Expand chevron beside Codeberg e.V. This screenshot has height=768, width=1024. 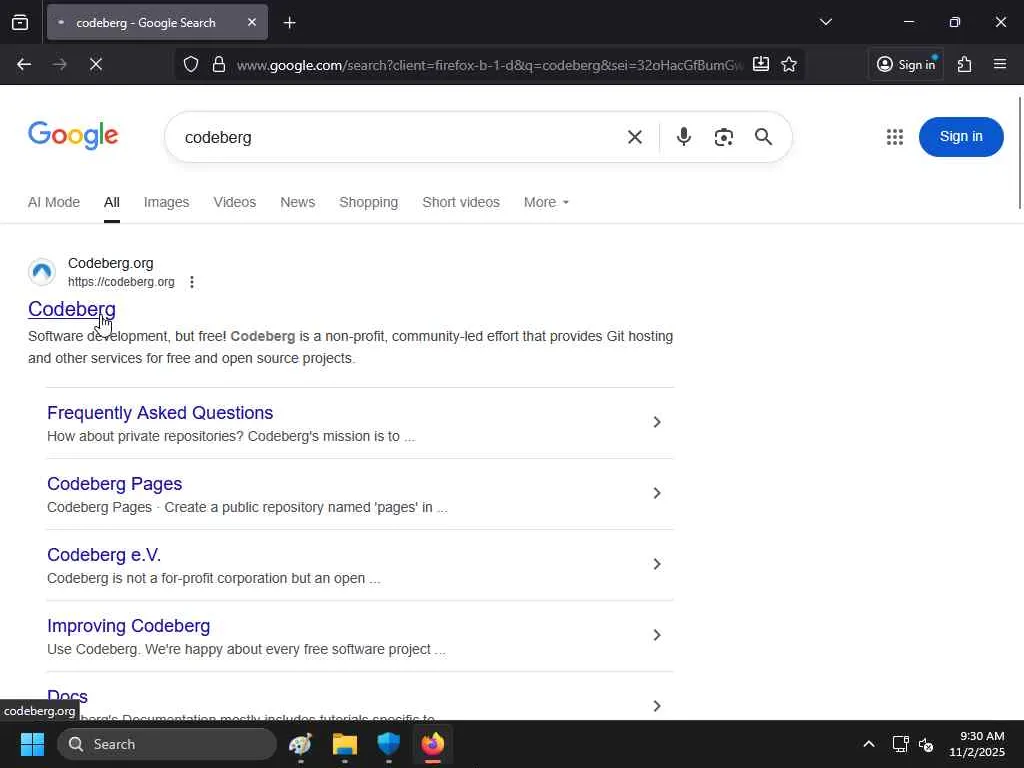pyautogui.click(x=657, y=564)
